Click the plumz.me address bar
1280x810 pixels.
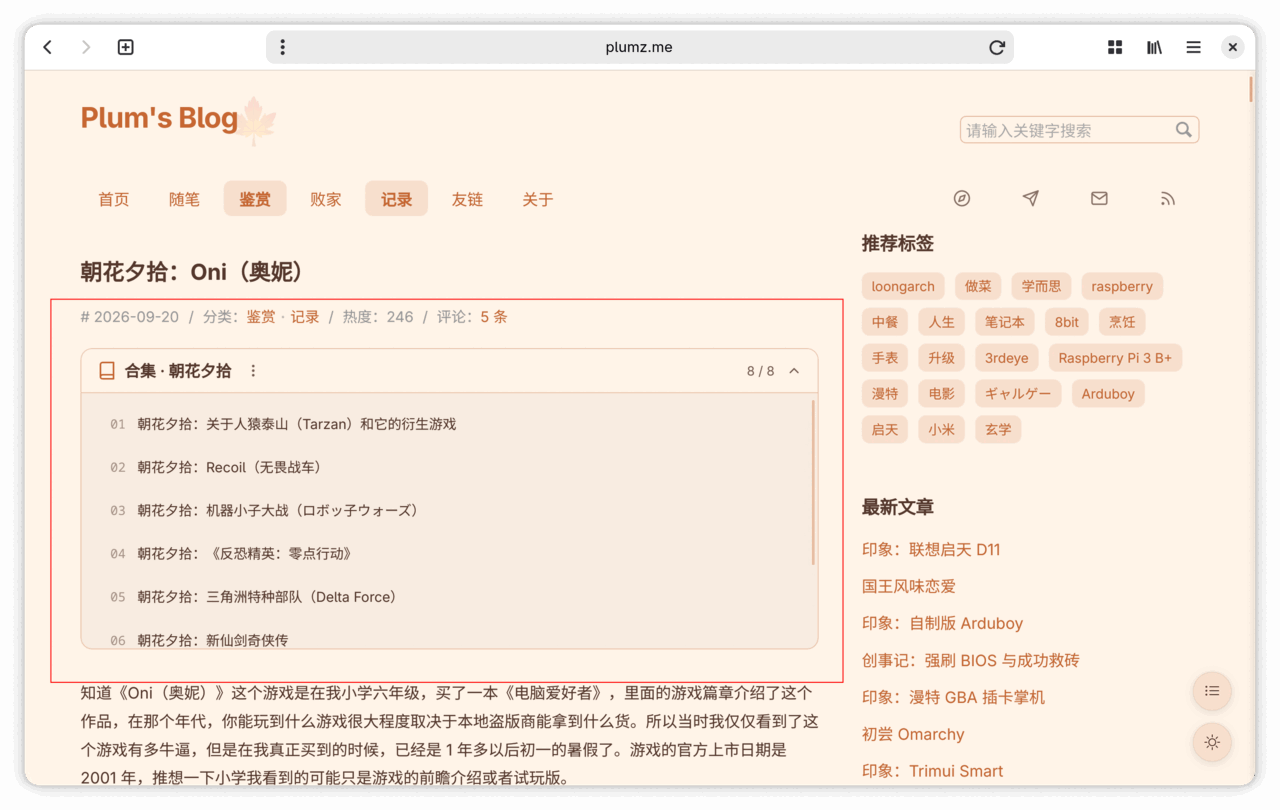(639, 47)
